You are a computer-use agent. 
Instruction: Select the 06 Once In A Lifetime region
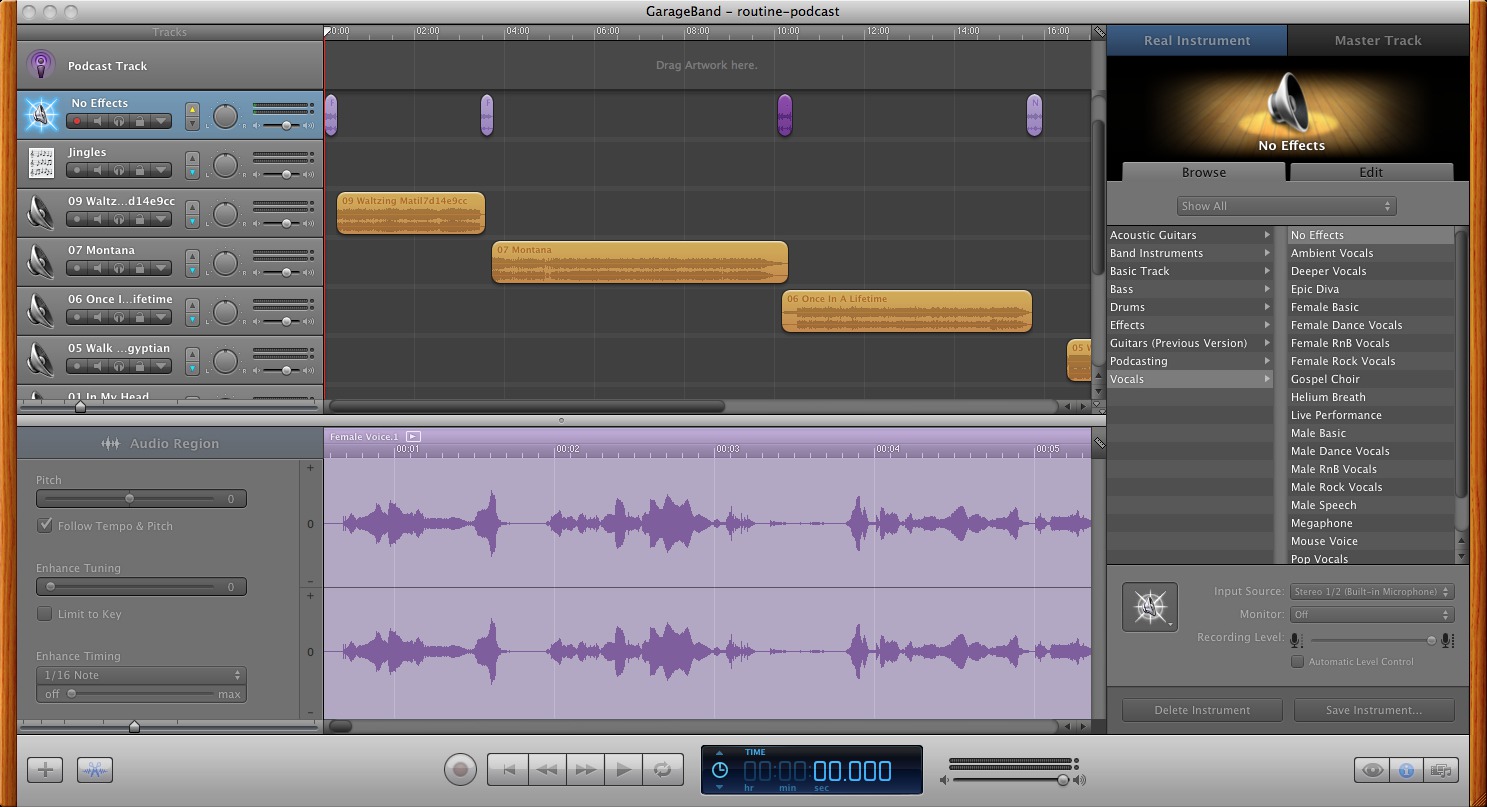point(906,311)
